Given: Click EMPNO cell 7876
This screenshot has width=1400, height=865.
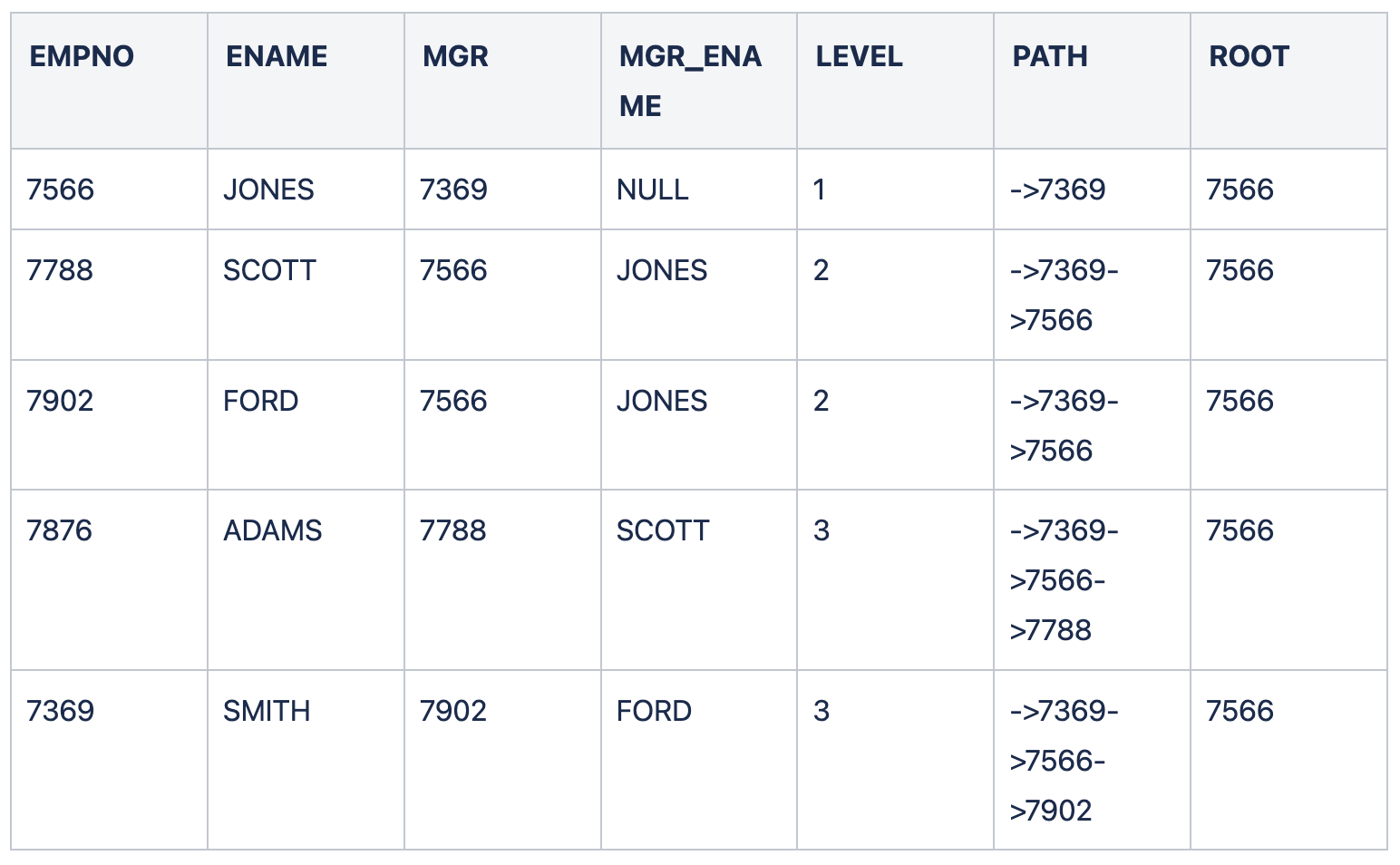Looking at the screenshot, I should tap(60, 530).
